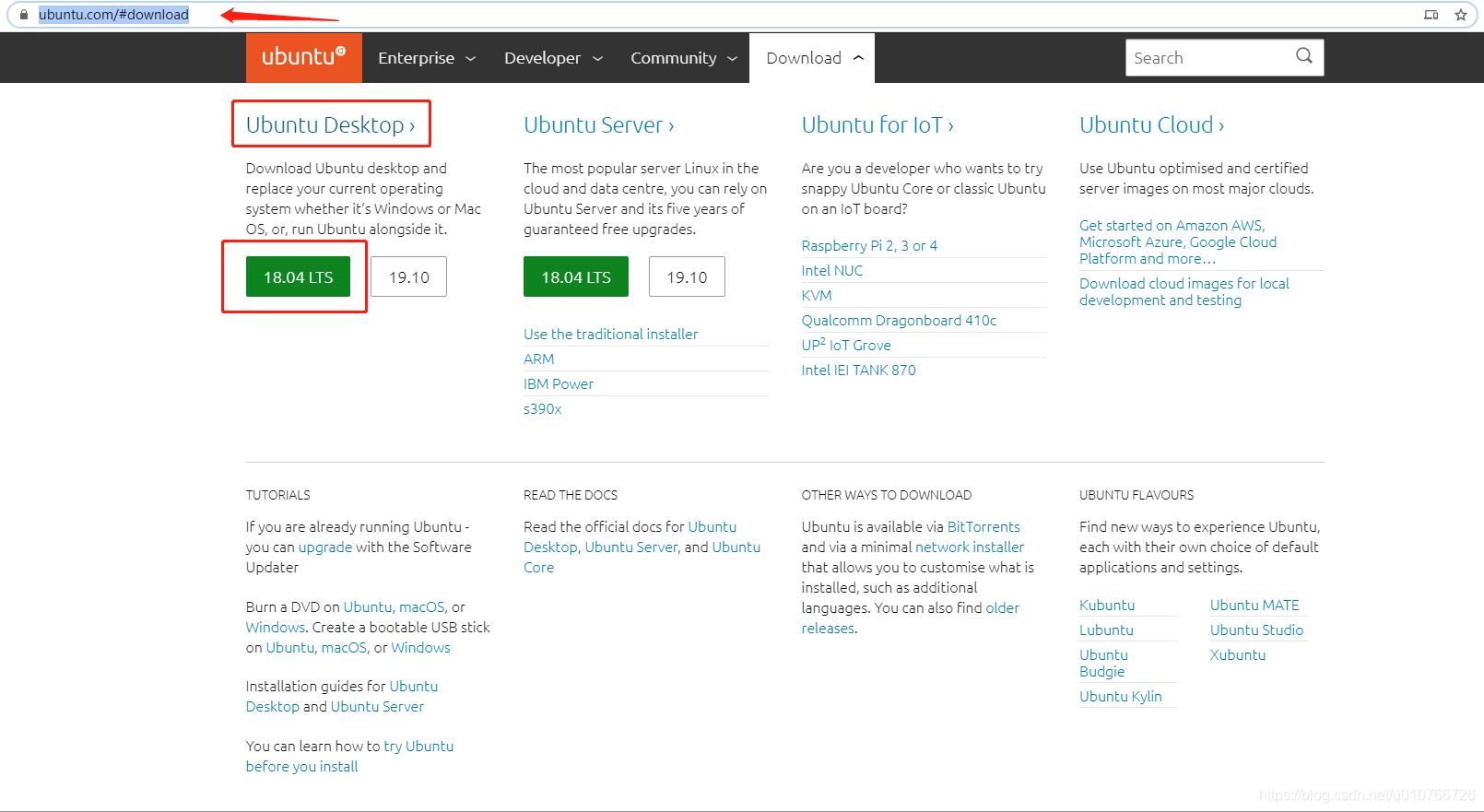This screenshot has height=812, width=1484.
Task: Click the screen cast icon in address bar
Action: click(1431, 15)
